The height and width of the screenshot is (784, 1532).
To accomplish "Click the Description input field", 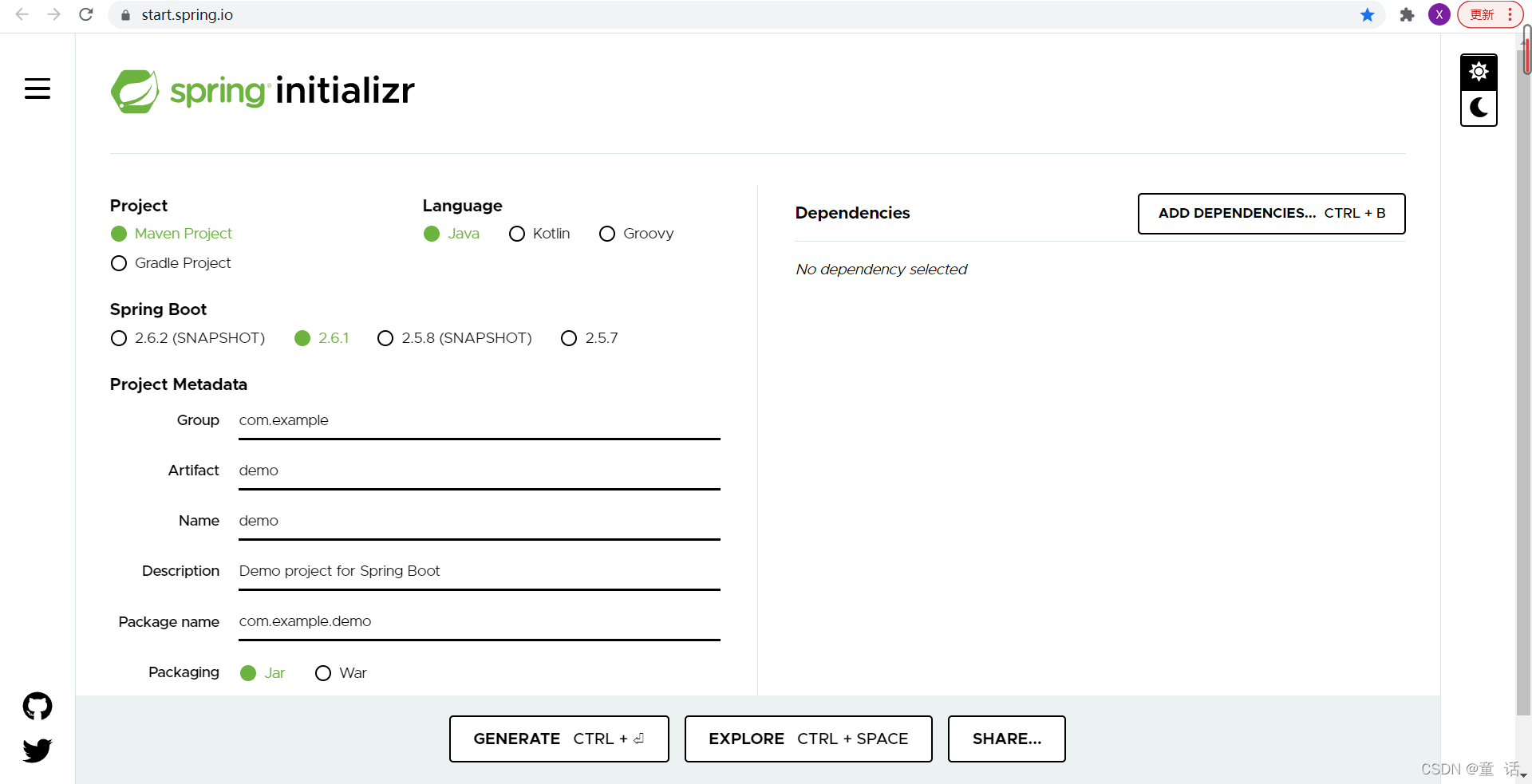I will [480, 572].
